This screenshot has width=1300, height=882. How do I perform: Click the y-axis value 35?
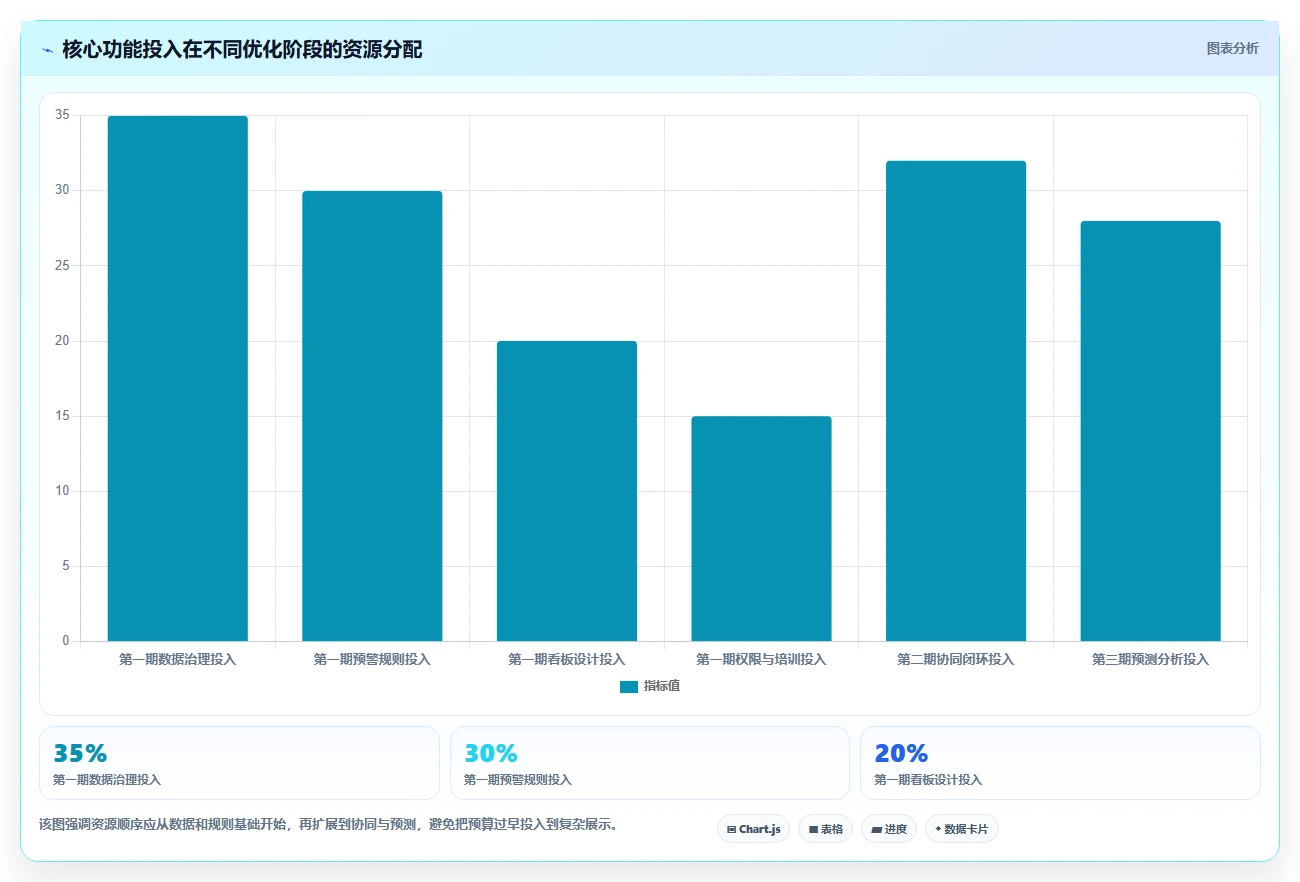point(63,115)
